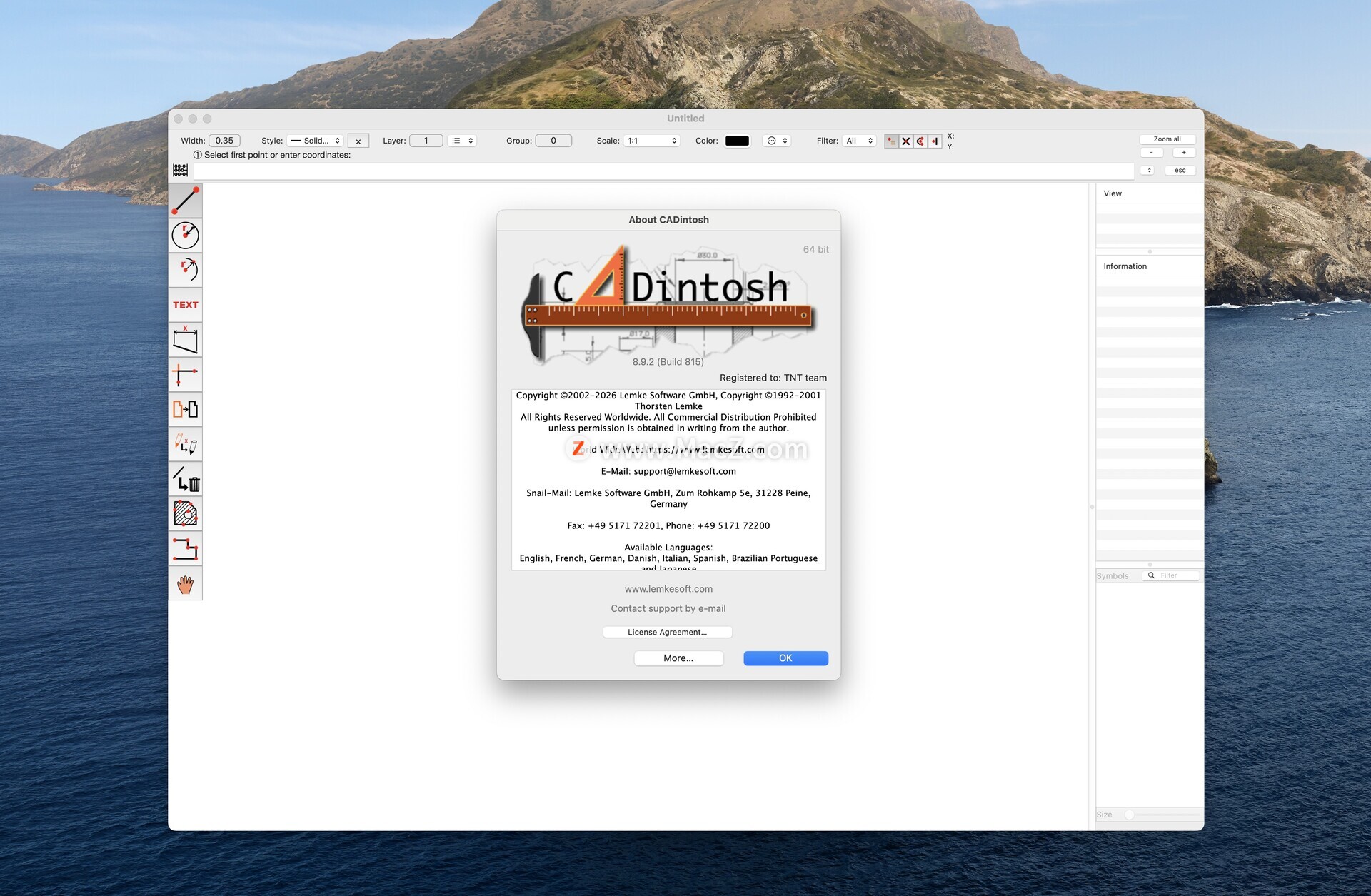
Task: Open the layer list dropdown
Action: (462, 141)
